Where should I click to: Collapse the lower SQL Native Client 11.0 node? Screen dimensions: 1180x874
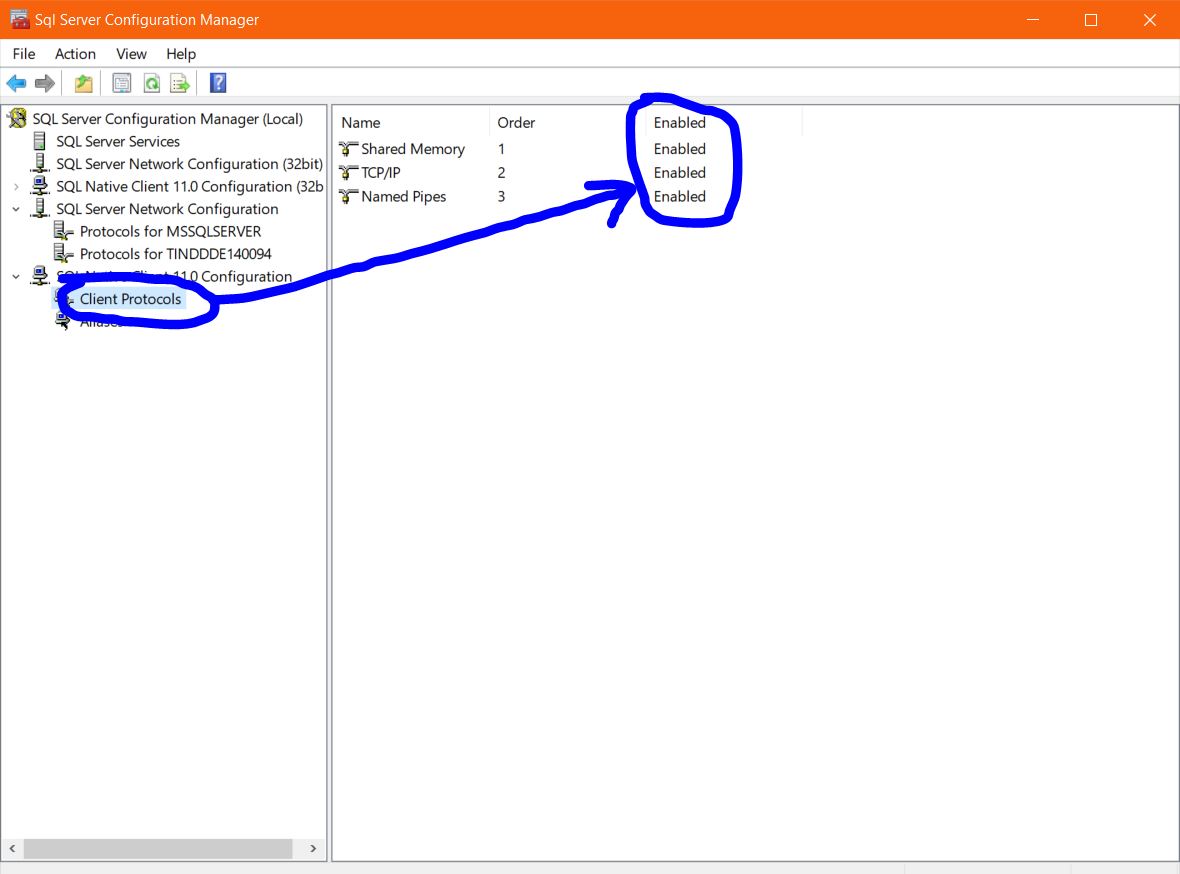point(16,277)
